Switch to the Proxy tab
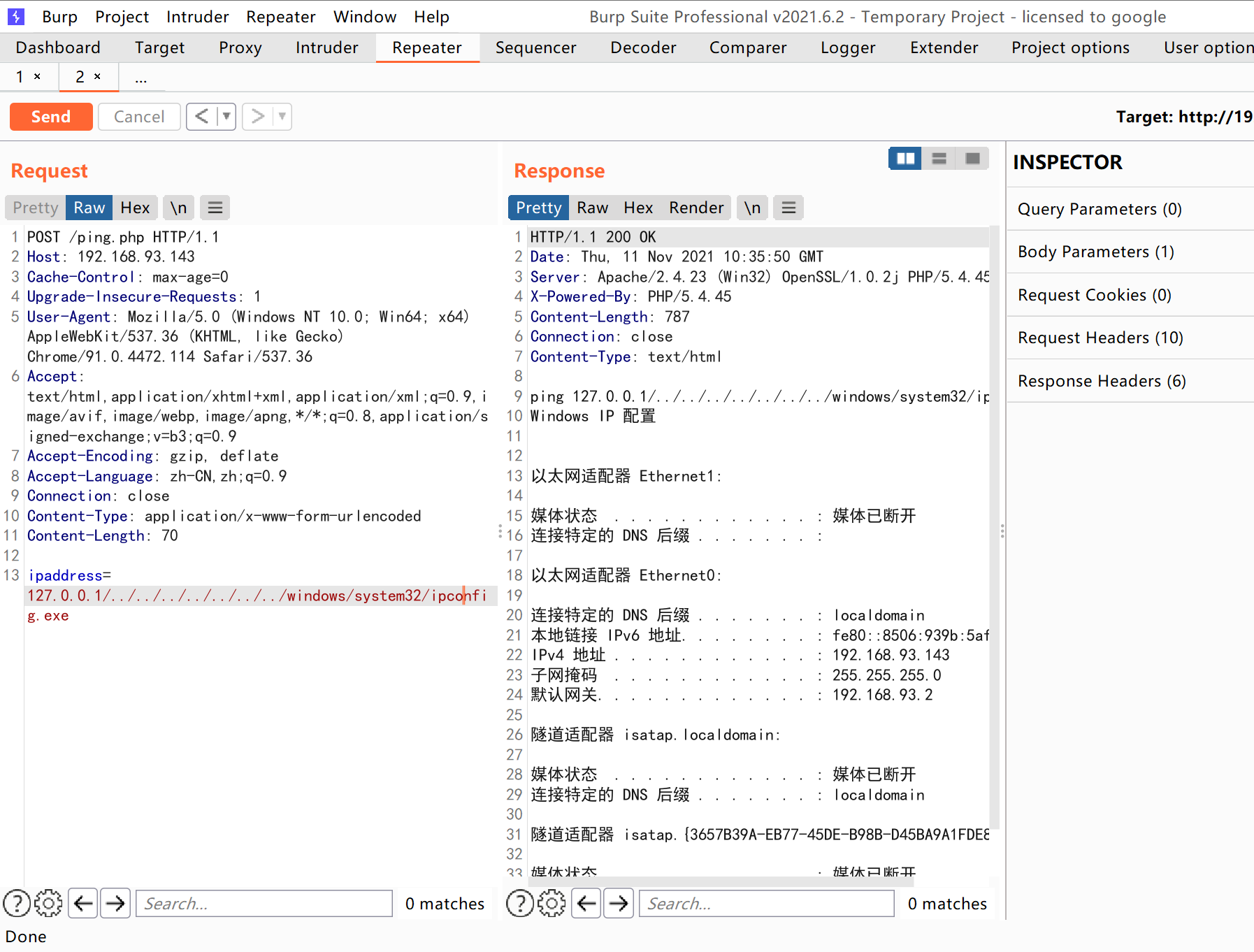 pos(240,48)
